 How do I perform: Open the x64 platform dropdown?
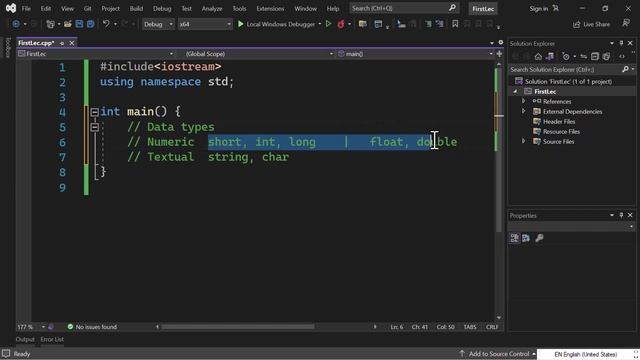pyautogui.click(x=205, y=24)
